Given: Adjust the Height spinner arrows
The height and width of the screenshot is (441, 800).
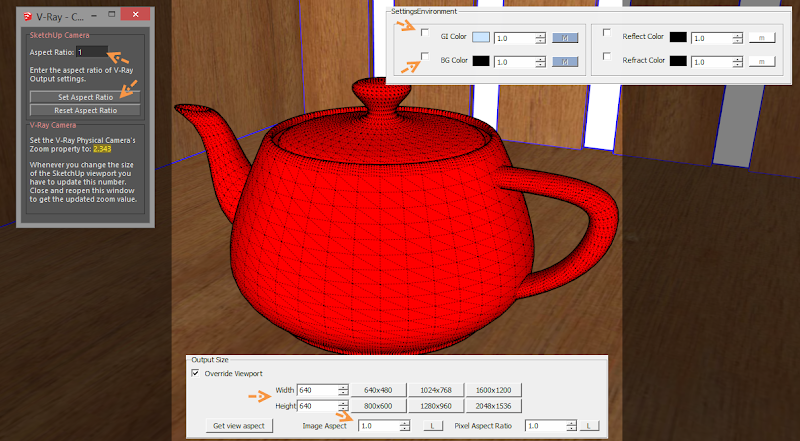Looking at the screenshot, I should coord(343,406).
